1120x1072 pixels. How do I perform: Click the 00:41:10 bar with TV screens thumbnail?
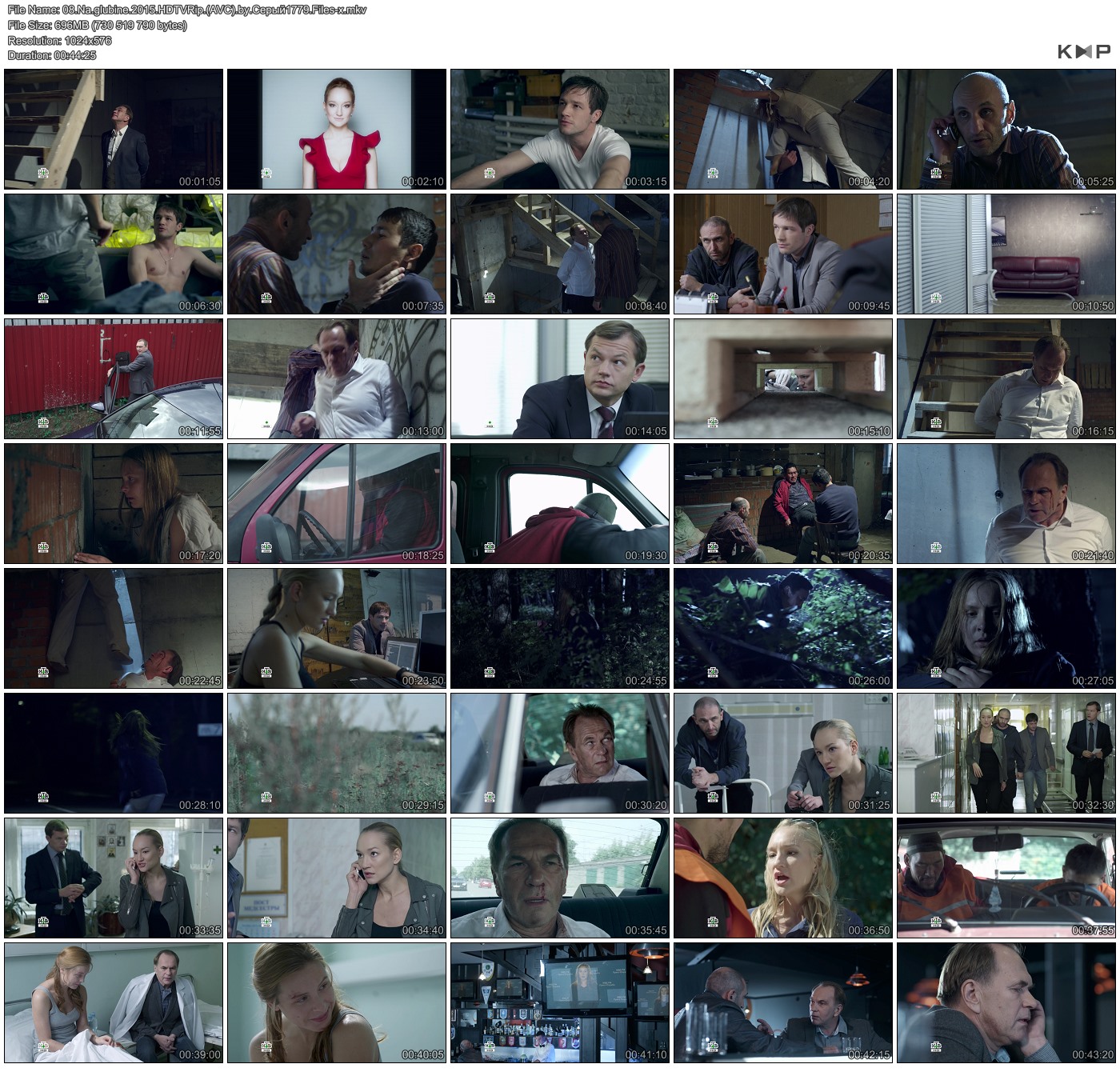tap(560, 1002)
